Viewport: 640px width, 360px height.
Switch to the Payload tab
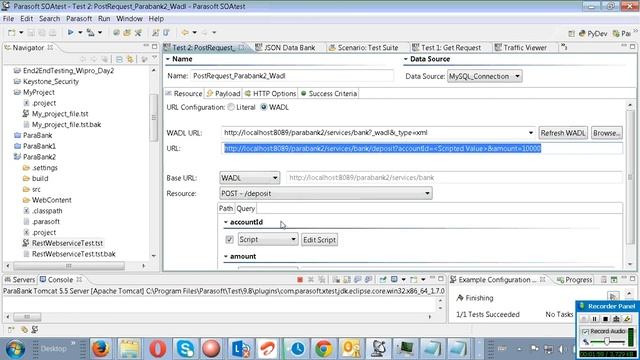pyautogui.click(x=223, y=94)
